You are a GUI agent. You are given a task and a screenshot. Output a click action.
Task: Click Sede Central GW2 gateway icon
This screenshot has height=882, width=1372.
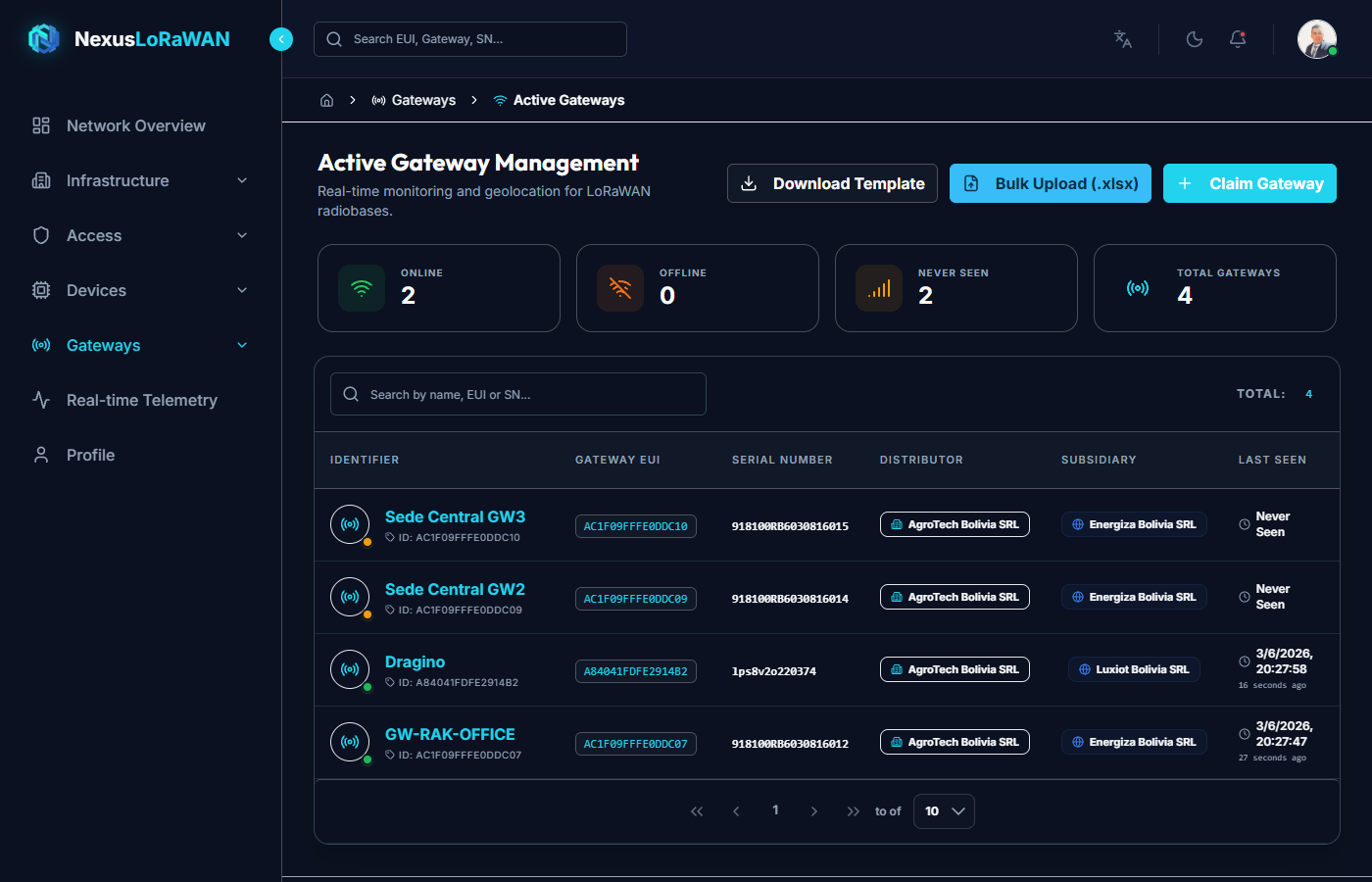coord(350,597)
